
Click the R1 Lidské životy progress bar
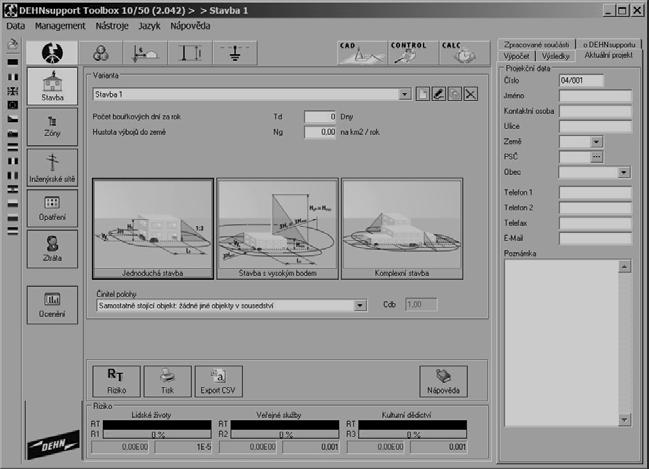tap(157, 434)
